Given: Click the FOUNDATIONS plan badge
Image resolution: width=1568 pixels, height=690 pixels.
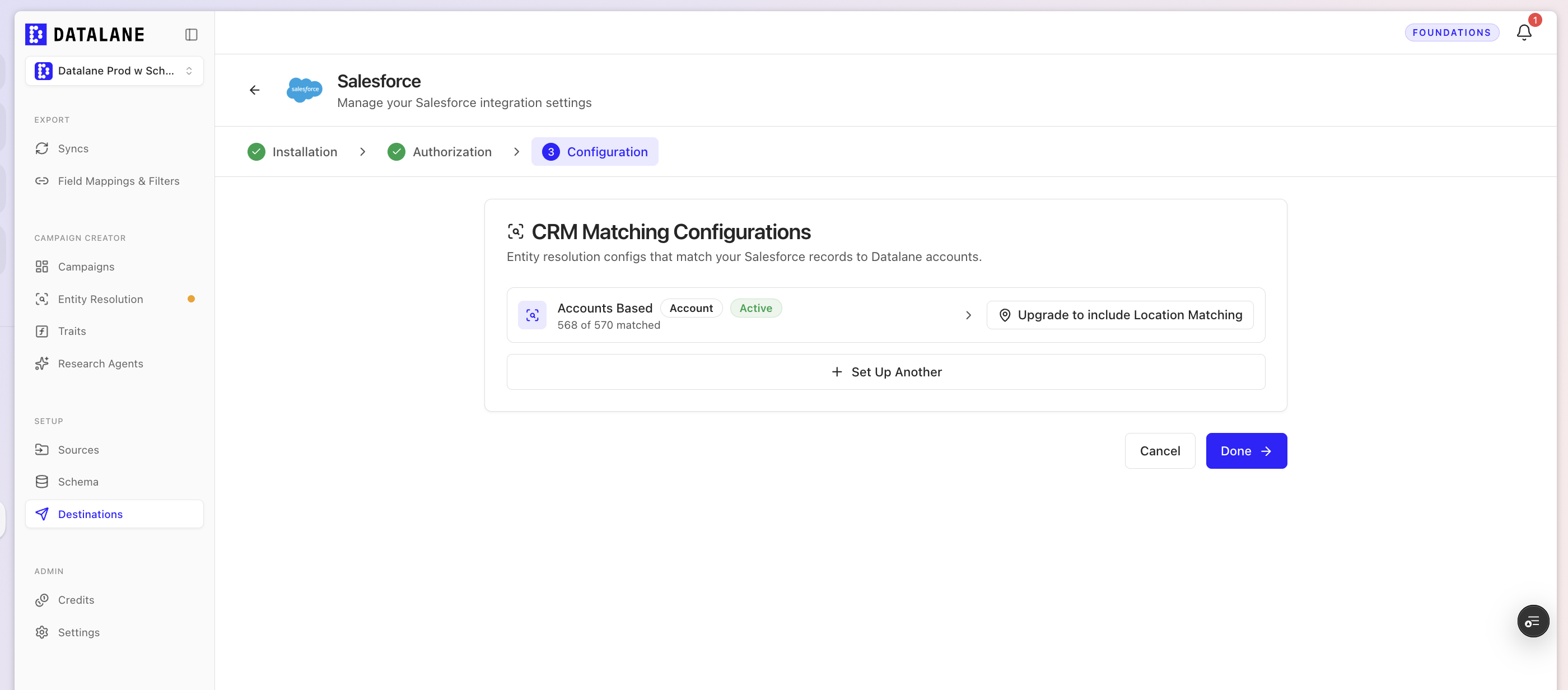Looking at the screenshot, I should [x=1452, y=32].
